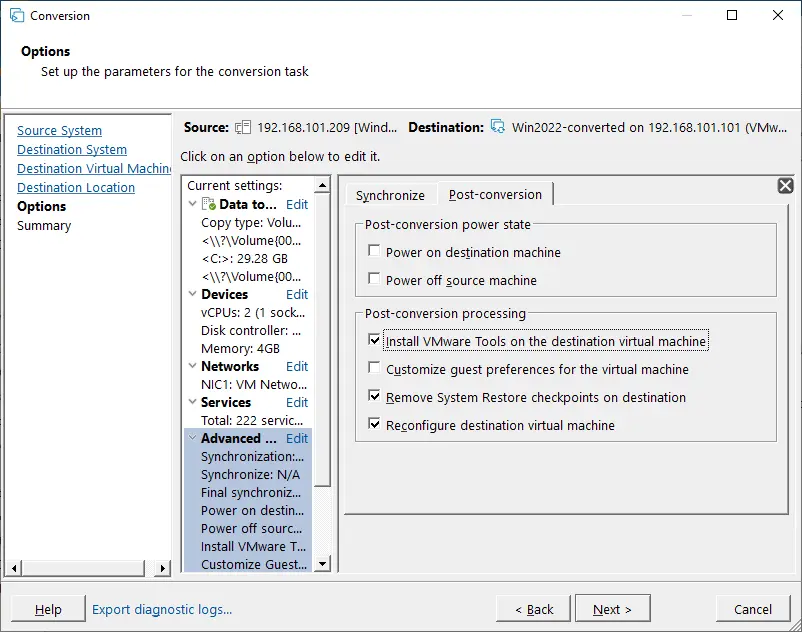Close the options pane with the X icon
The image size is (802, 632).
pyautogui.click(x=785, y=186)
